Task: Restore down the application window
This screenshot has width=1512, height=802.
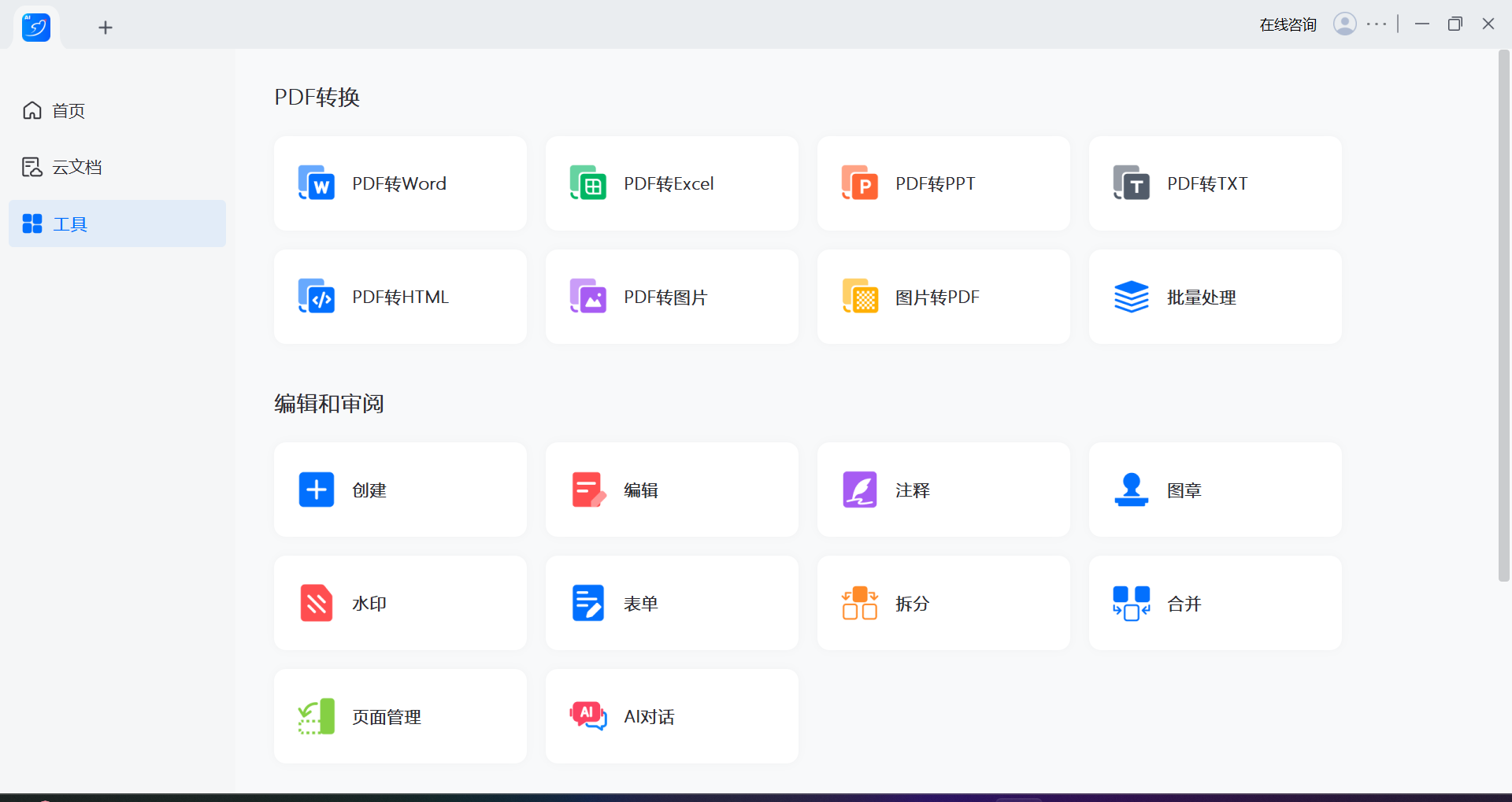Action: click(x=1455, y=24)
